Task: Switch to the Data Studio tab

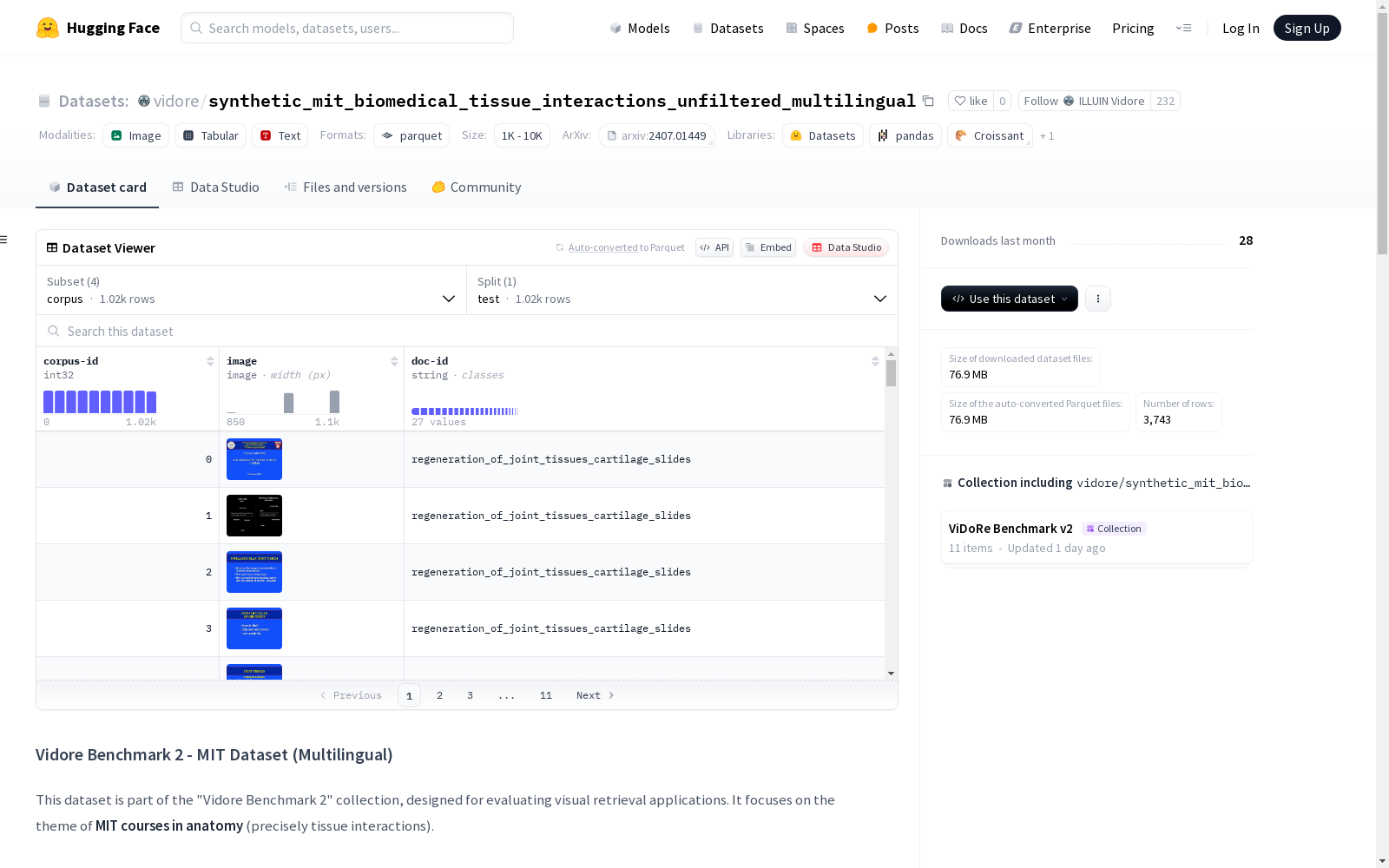Action: pos(216,187)
